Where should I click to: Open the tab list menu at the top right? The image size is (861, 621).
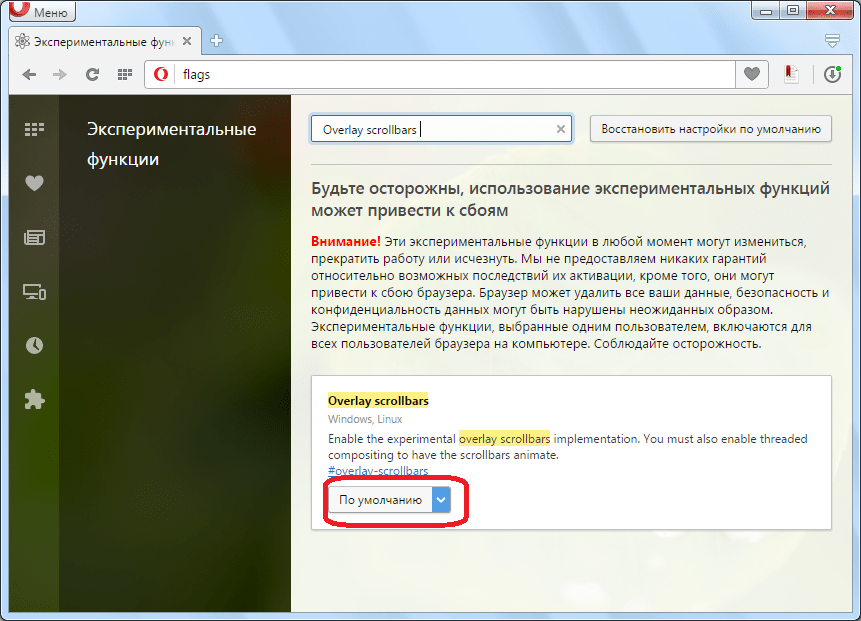pyautogui.click(x=832, y=41)
